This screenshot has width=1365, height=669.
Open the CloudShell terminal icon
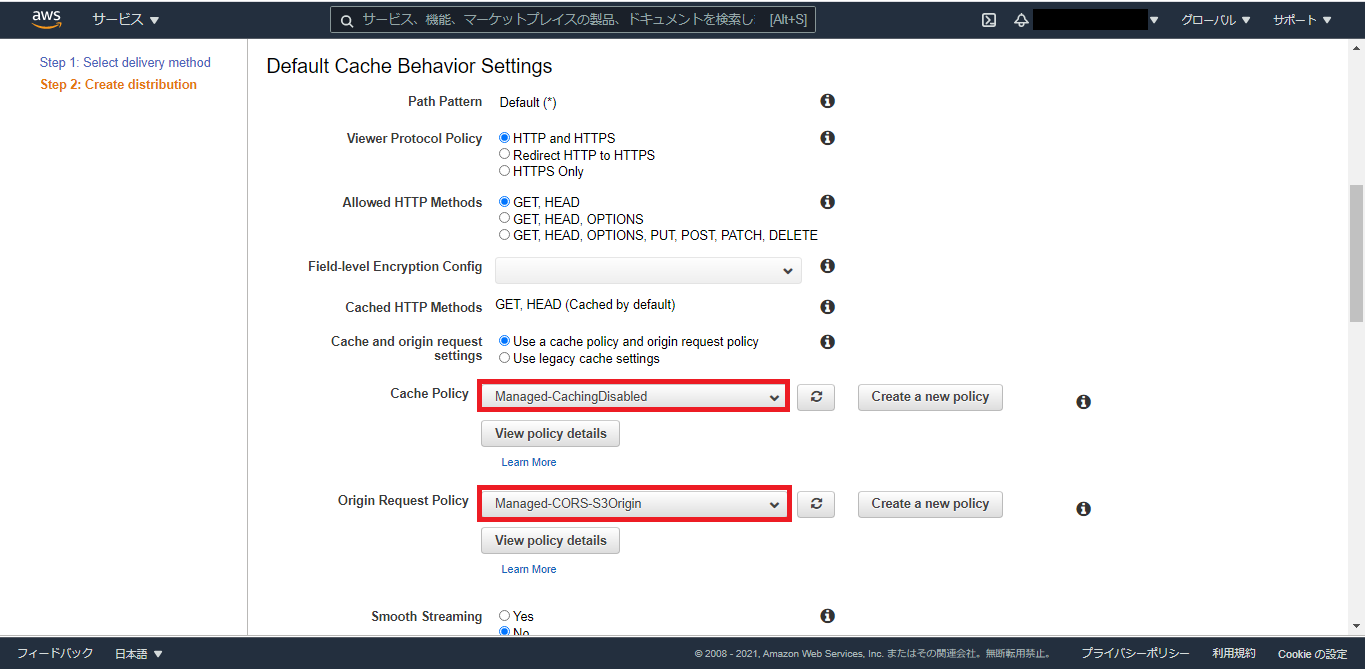(989, 20)
